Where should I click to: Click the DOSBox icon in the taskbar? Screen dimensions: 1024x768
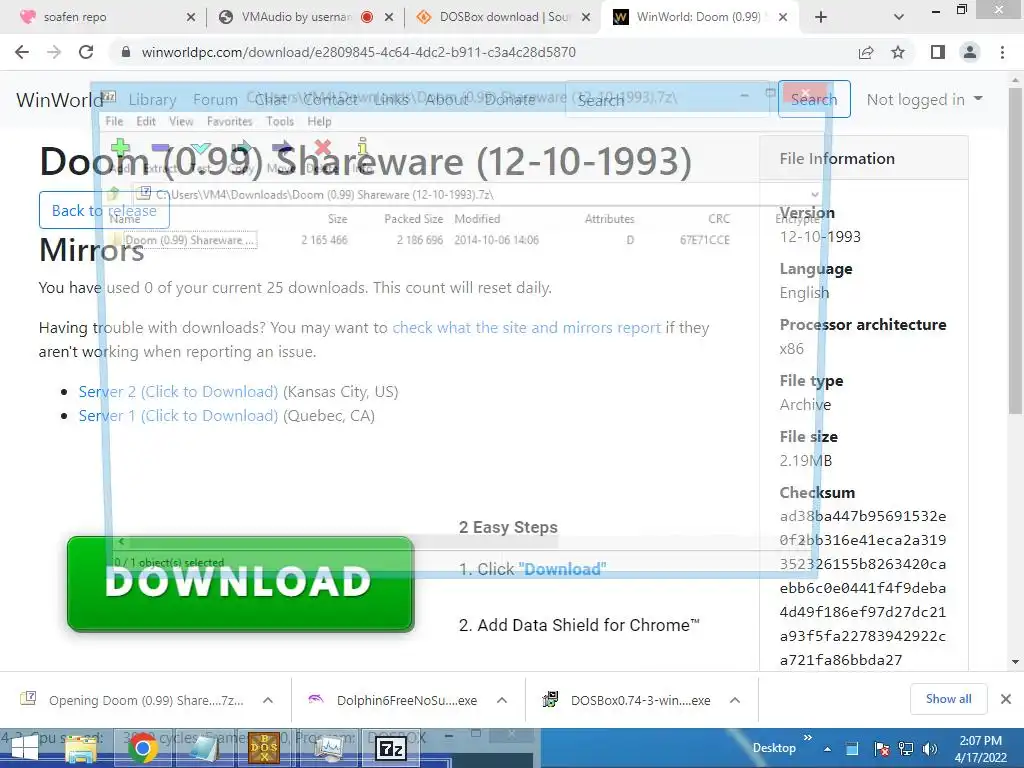point(264,748)
